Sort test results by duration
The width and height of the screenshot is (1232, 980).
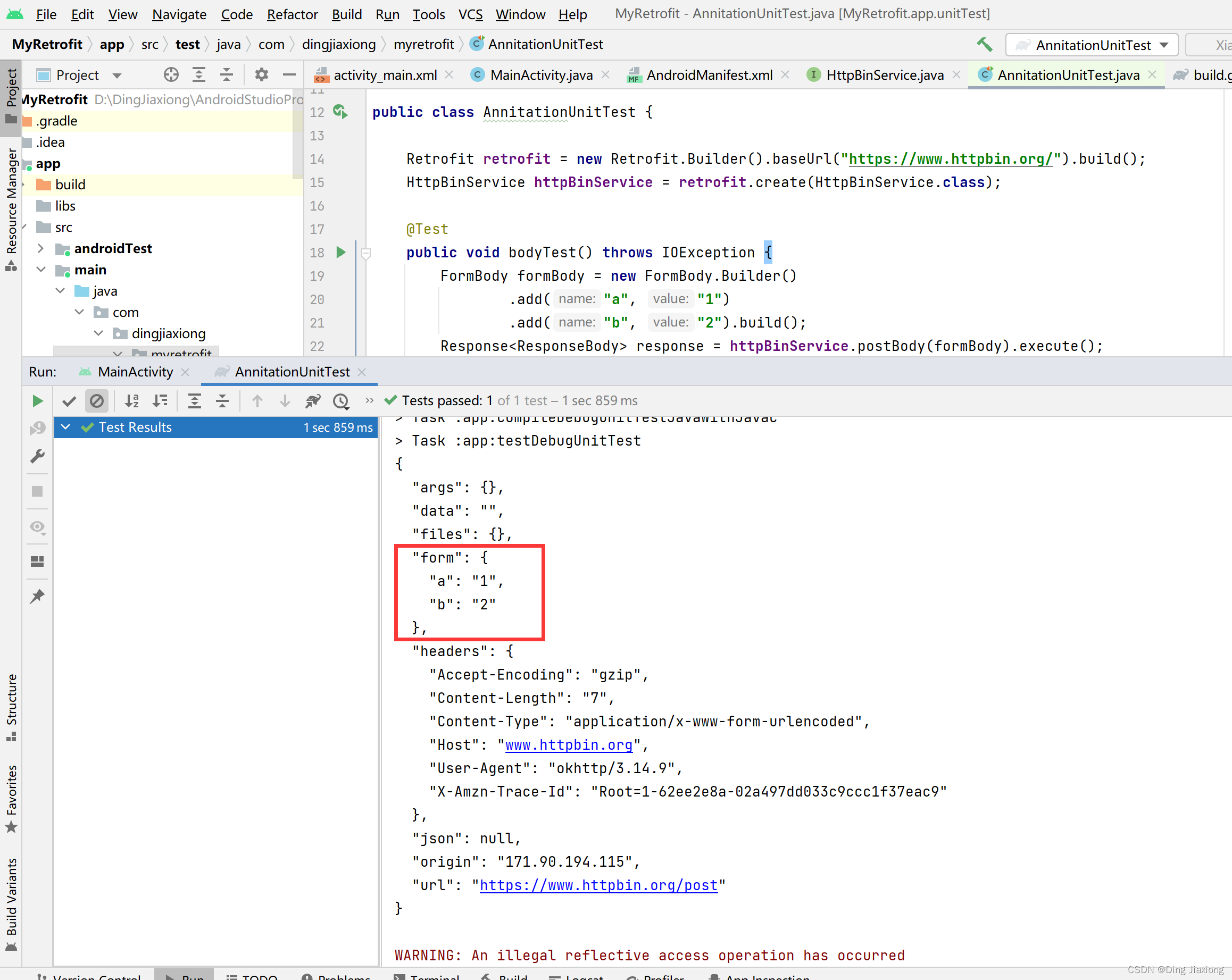[x=160, y=401]
